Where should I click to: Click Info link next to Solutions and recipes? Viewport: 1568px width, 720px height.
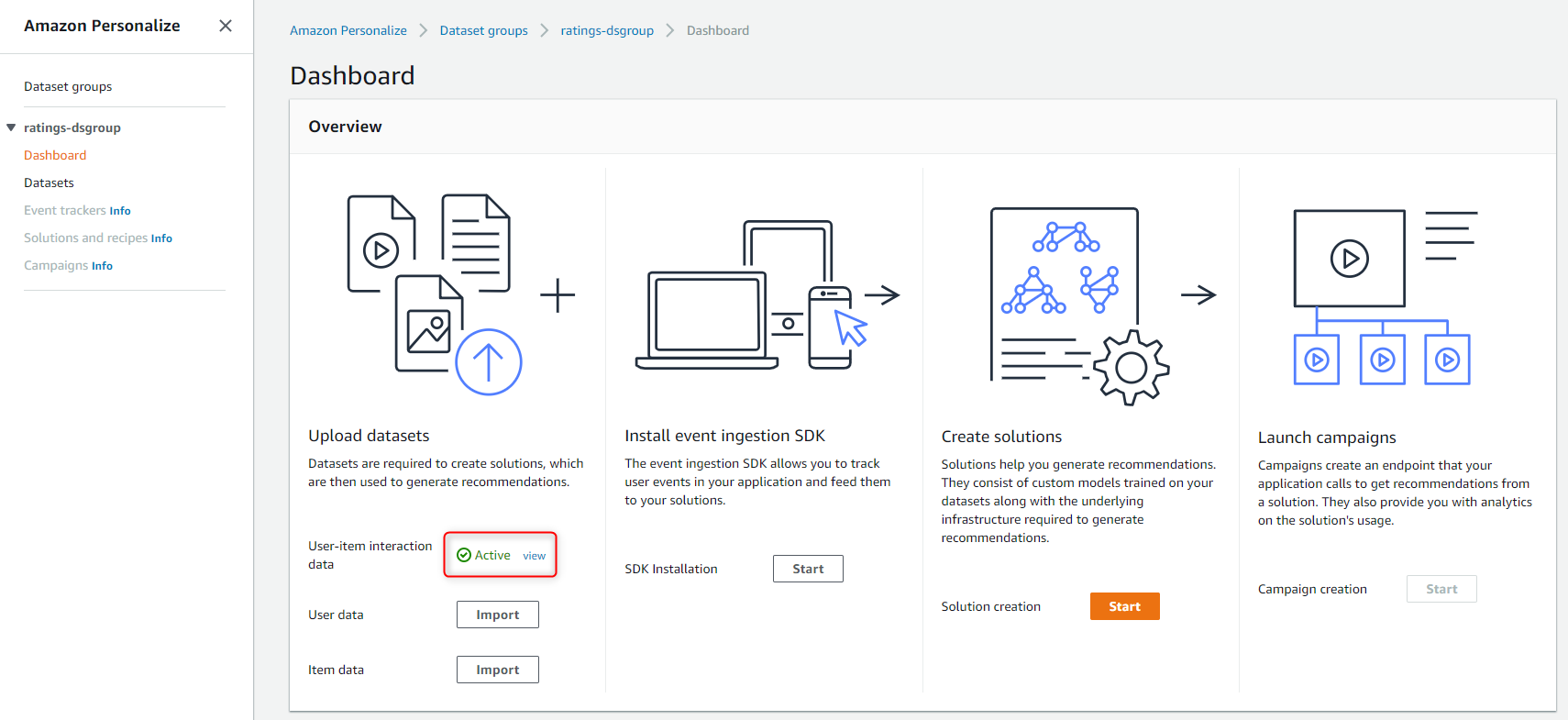(161, 238)
